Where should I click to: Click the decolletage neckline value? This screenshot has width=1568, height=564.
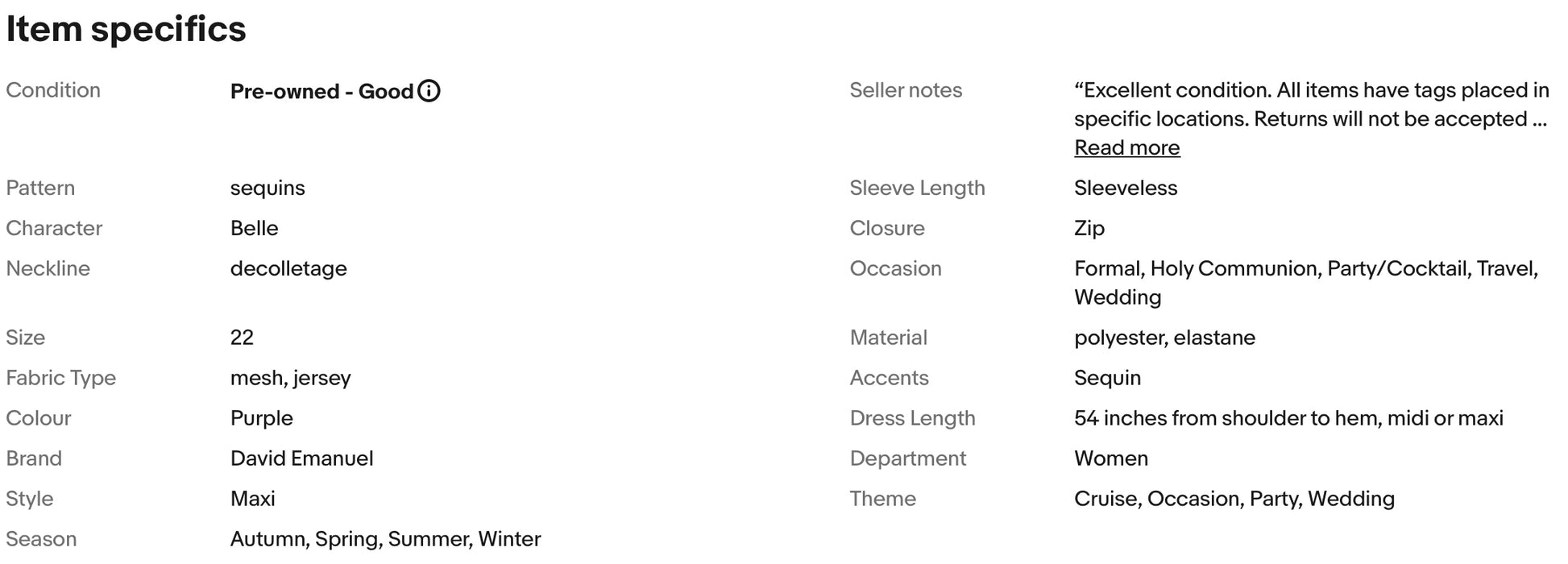point(288,268)
